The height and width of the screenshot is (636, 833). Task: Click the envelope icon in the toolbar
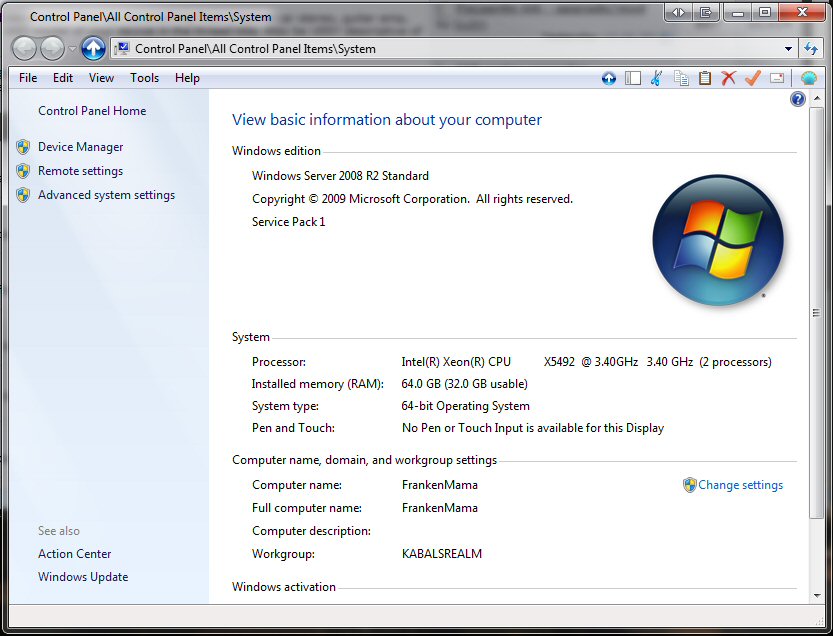(x=777, y=78)
